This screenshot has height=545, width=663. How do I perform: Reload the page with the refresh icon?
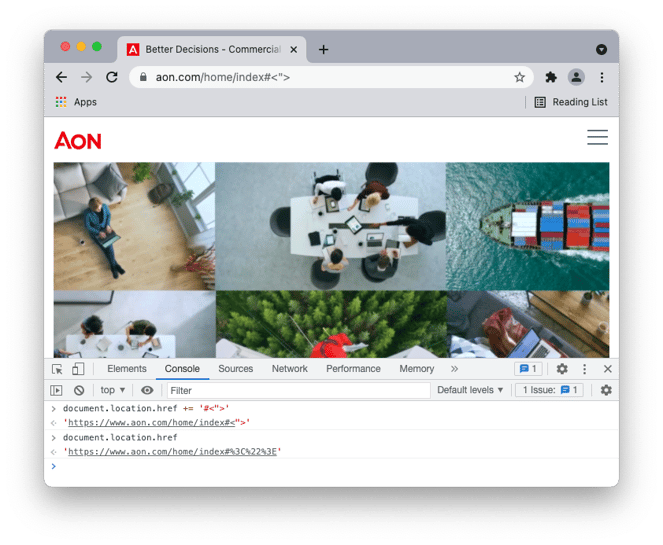[x=112, y=77]
